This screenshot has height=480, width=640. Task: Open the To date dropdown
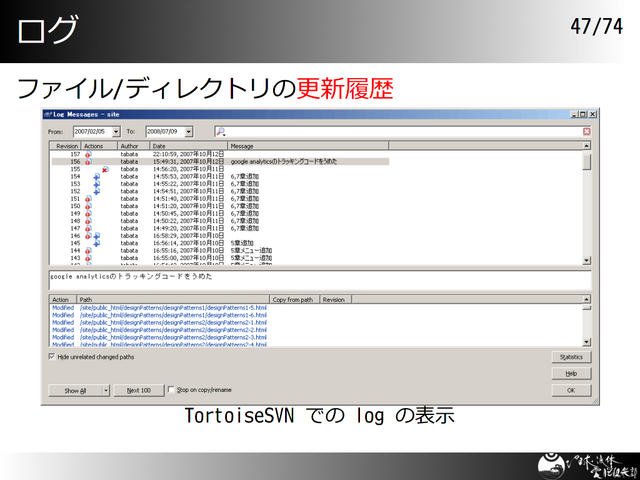pos(188,131)
